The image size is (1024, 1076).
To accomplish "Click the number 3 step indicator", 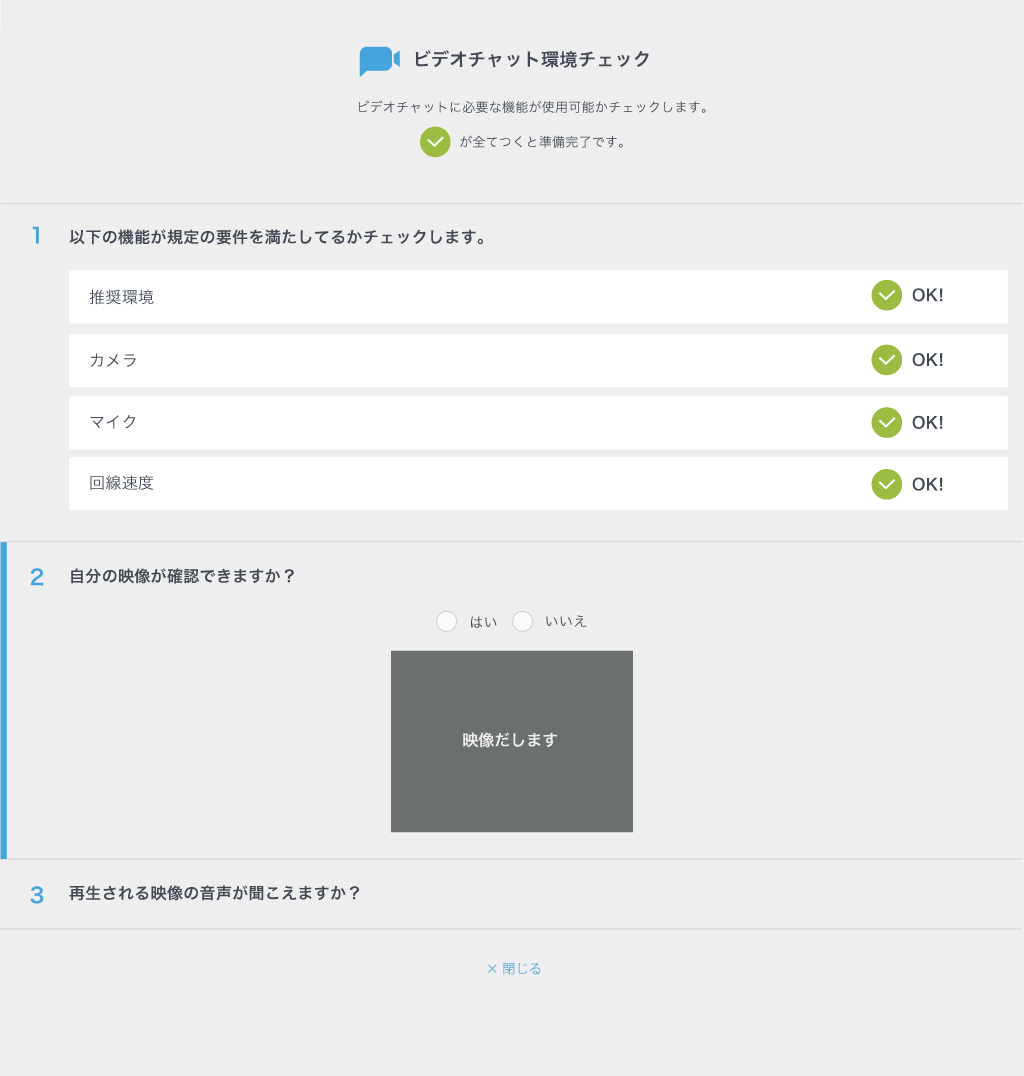I will [x=37, y=895].
